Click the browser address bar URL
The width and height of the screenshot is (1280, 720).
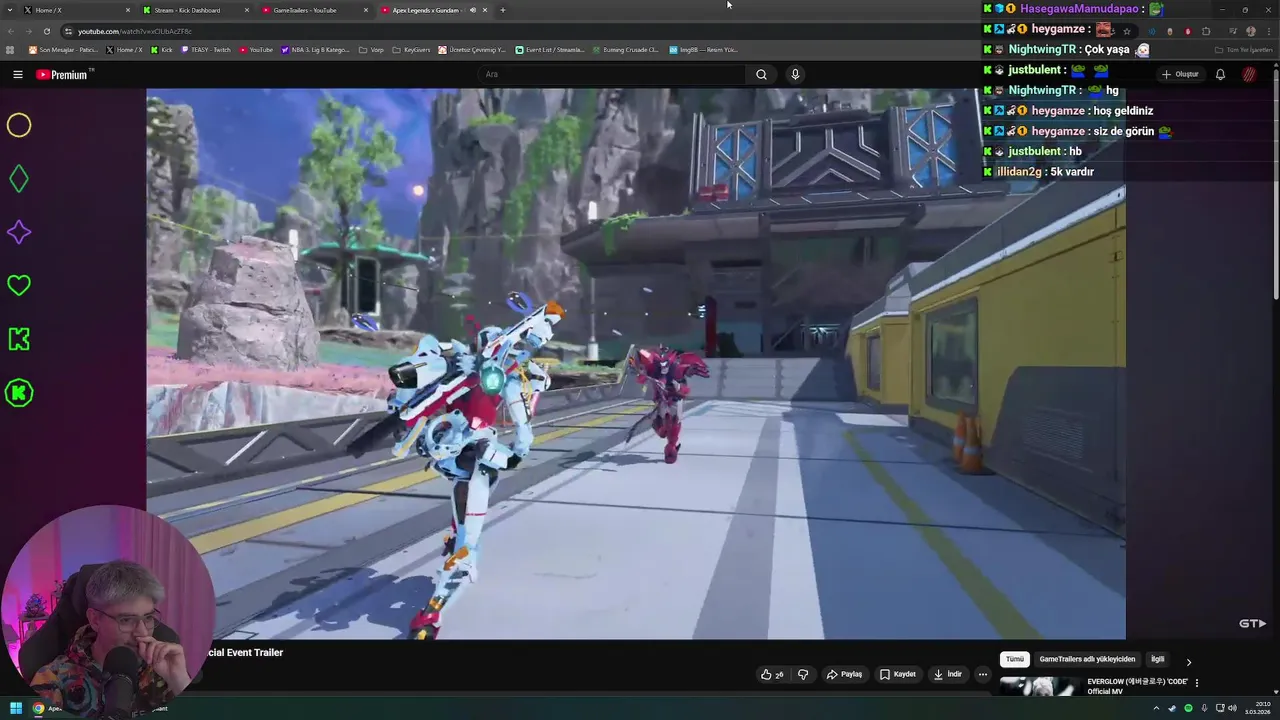(135, 31)
